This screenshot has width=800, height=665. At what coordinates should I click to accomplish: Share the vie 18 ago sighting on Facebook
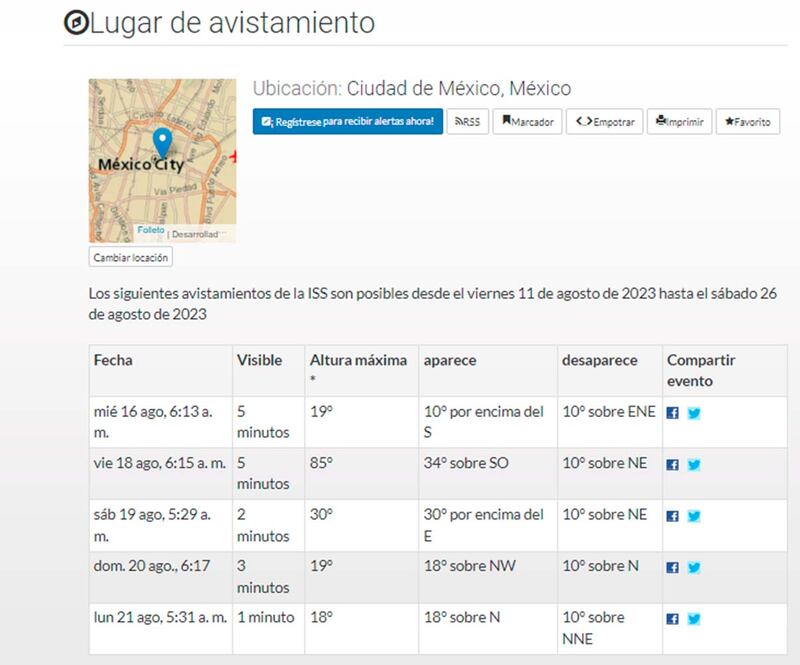[672, 464]
